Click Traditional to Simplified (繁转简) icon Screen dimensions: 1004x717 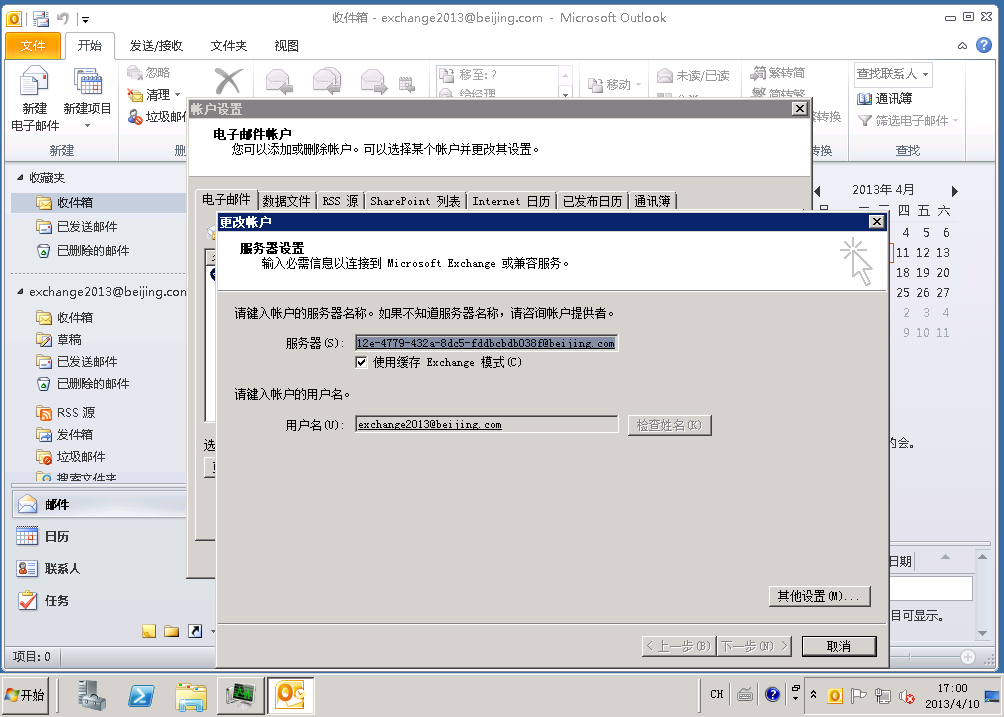click(759, 72)
